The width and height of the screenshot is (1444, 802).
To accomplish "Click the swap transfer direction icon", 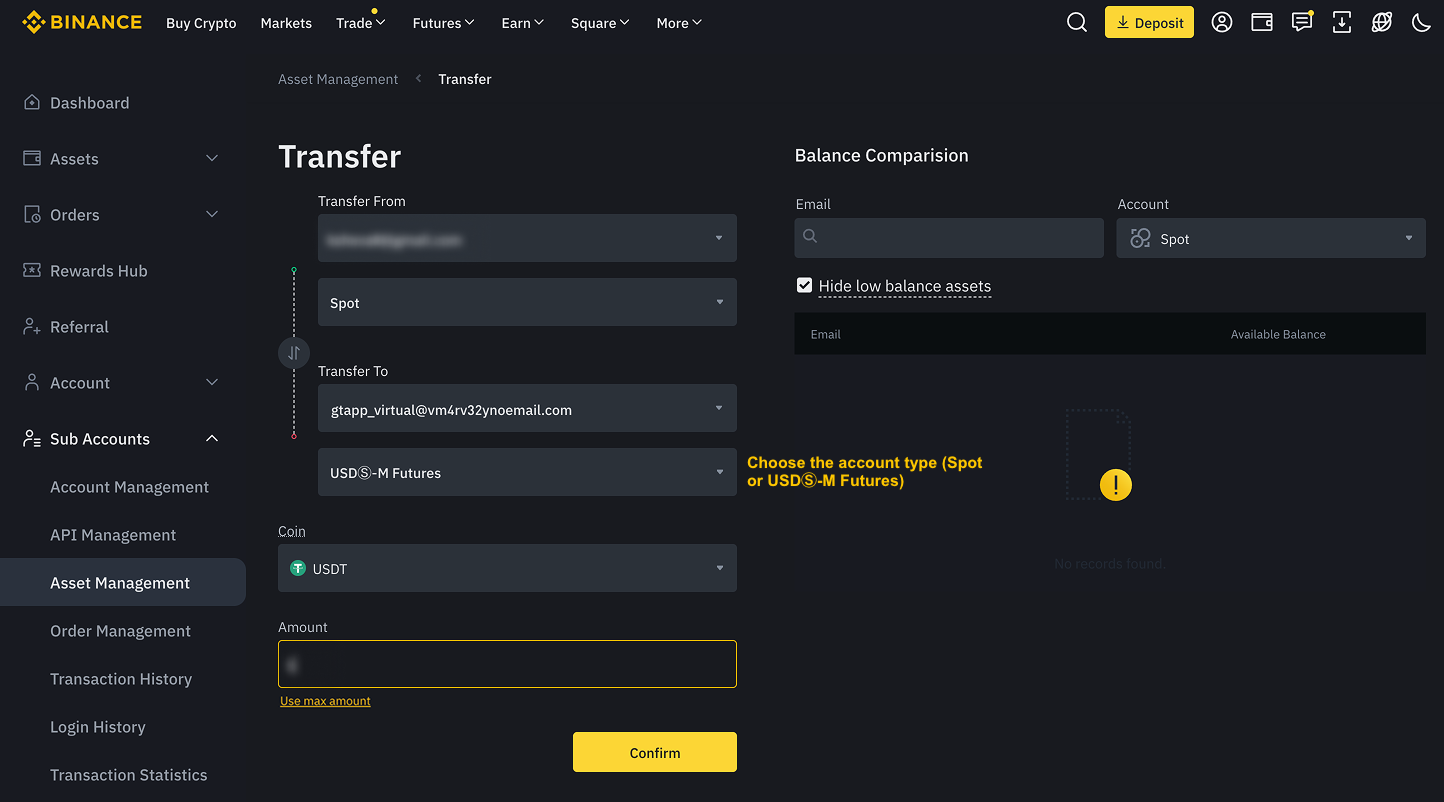I will click(x=294, y=352).
